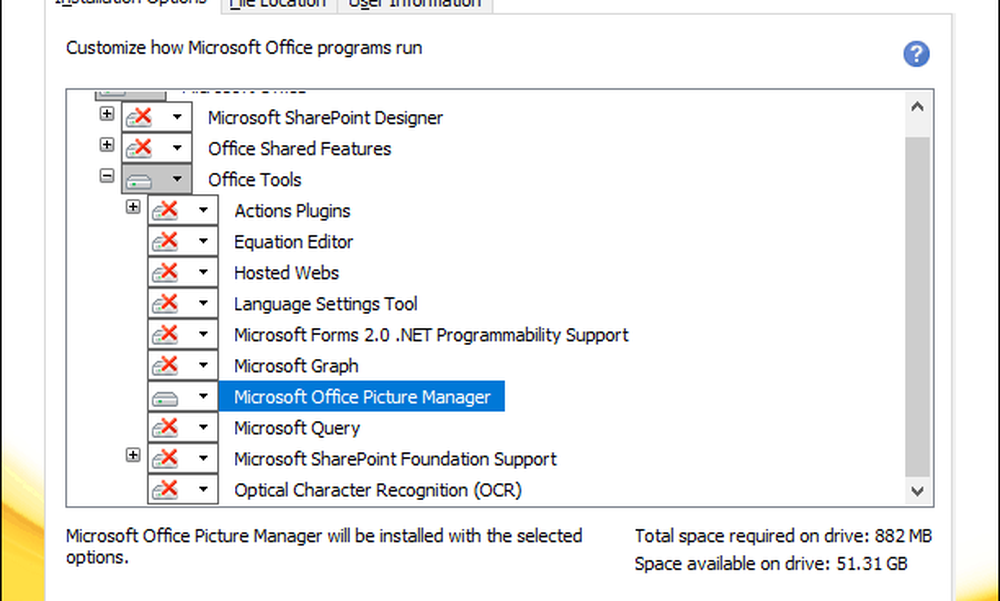
Task: Expand Microsoft SharePoint Foundation Support node
Action: pos(133,456)
